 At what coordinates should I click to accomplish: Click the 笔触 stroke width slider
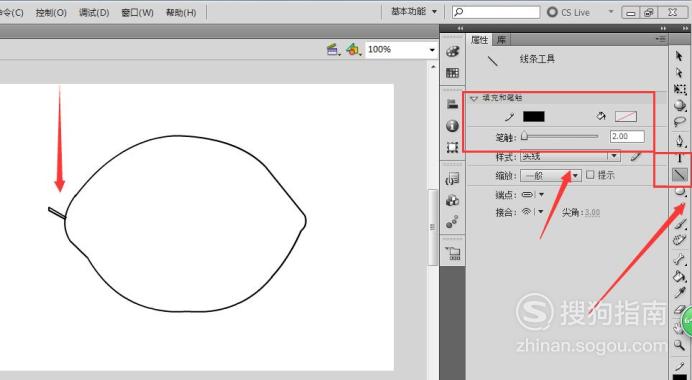560,136
